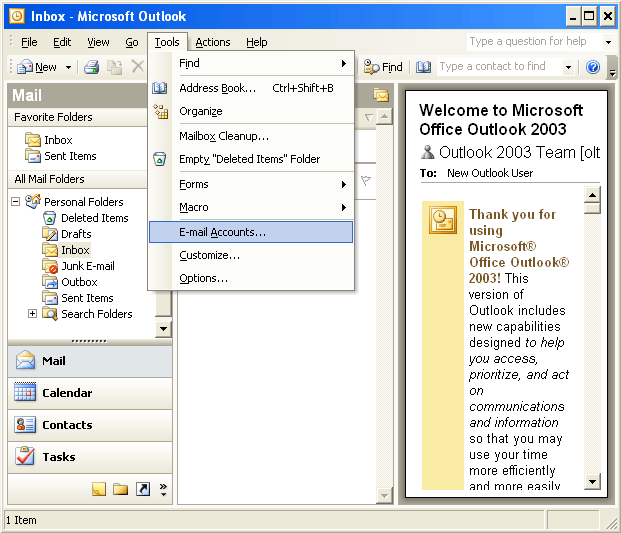The width and height of the screenshot is (621, 533).
Task: Click the Sent Items icon in Favorite Folders
Action: (33, 156)
